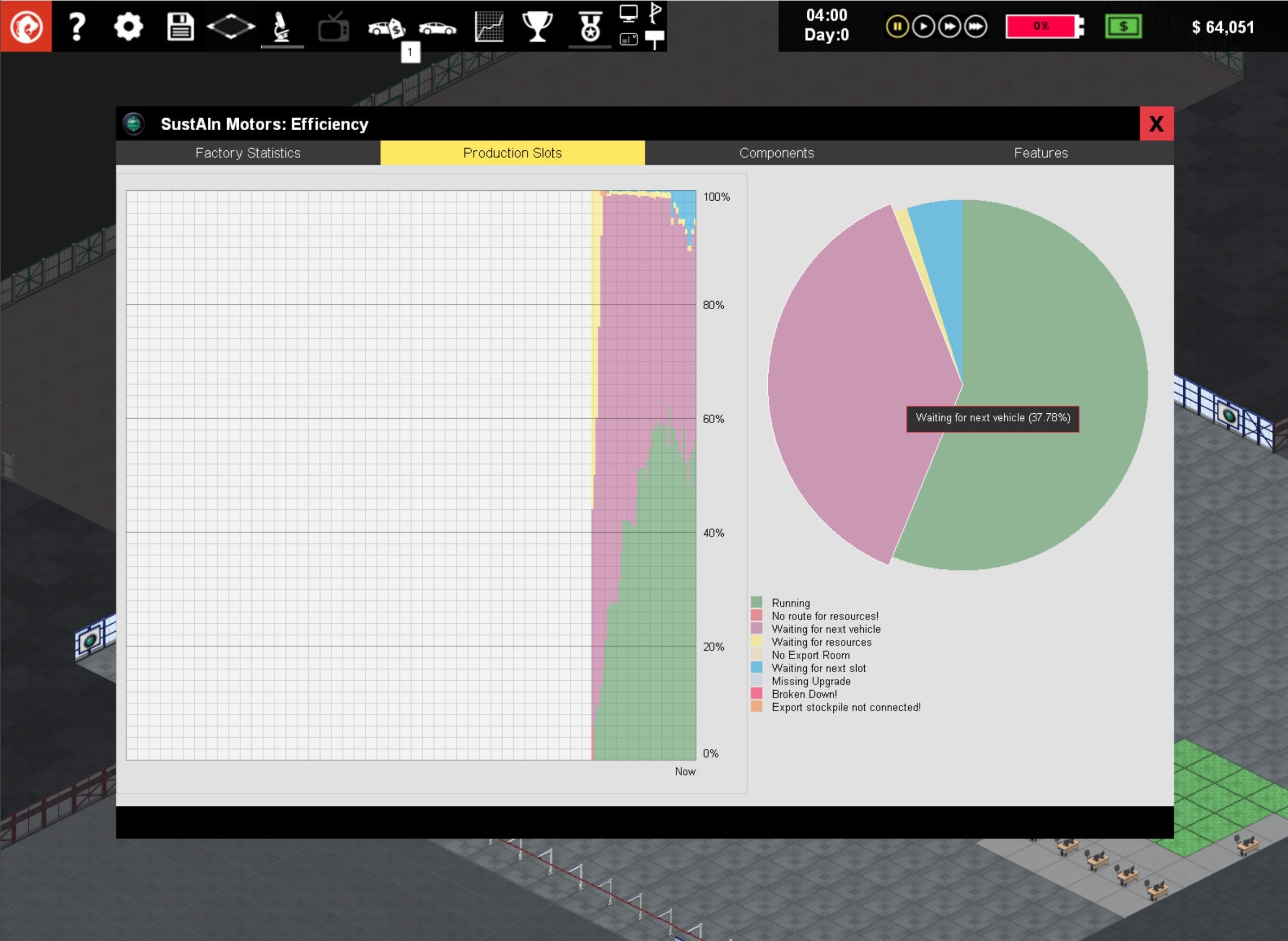The width and height of the screenshot is (1288, 941).
Task: Open the factory floor expansion diamond icon
Action: 231,27
